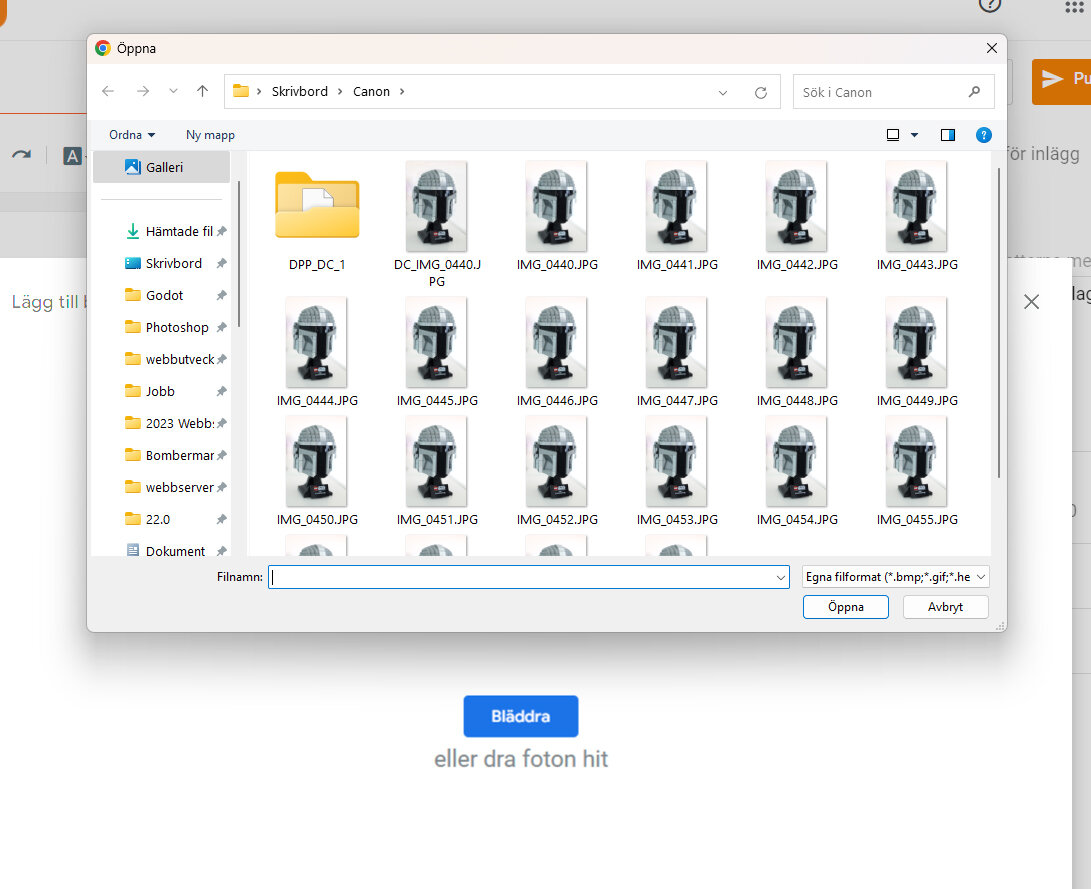The width and height of the screenshot is (1091, 889).
Task: Expand the Filnamn dropdown arrow
Action: pos(781,577)
